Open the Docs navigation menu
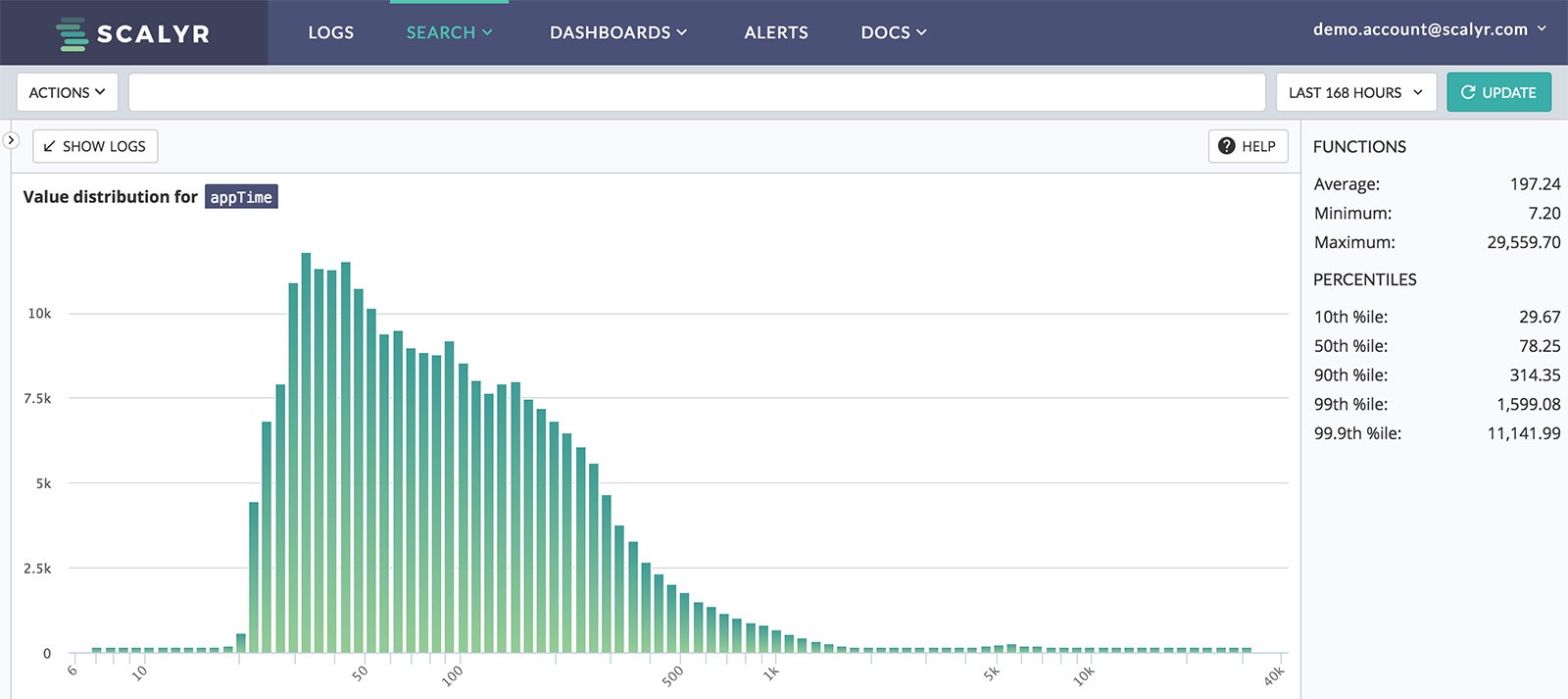The image size is (1568, 699). pyautogui.click(x=893, y=32)
